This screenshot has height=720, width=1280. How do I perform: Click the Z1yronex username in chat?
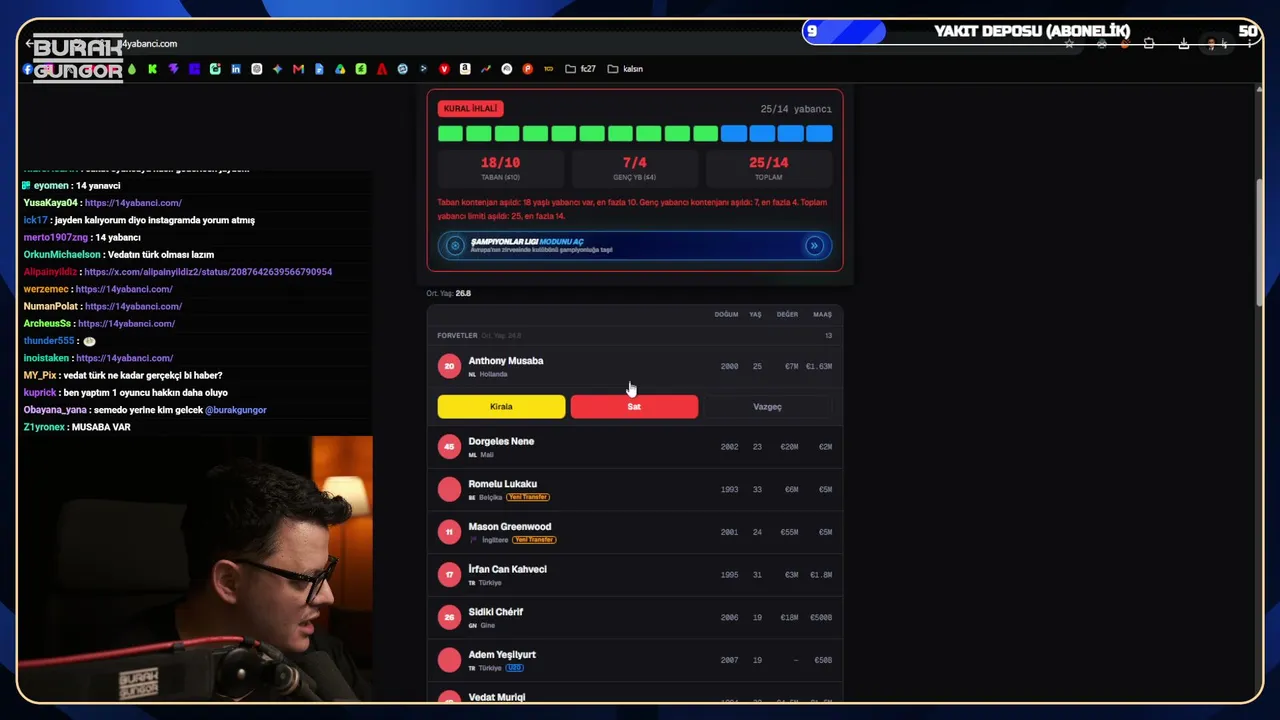[44, 427]
